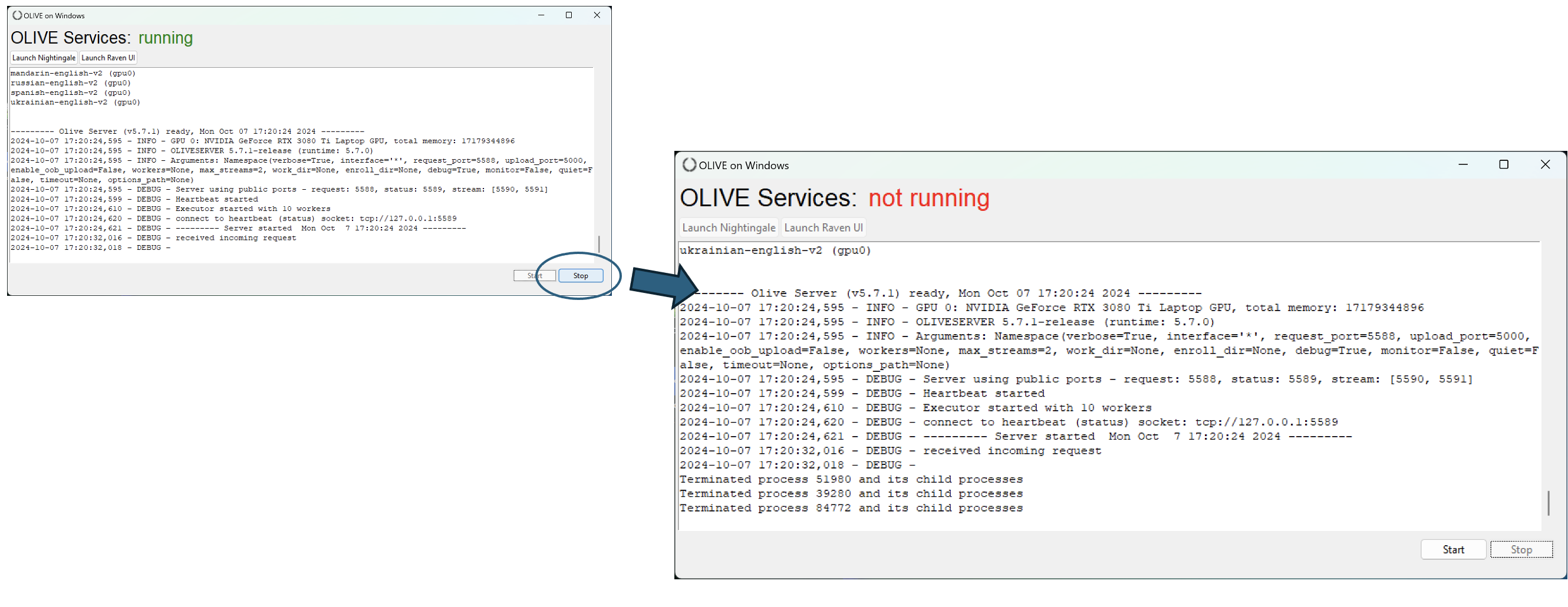1568x607 pixels.
Task: Minimize the window showing services running
Action: pos(541,15)
